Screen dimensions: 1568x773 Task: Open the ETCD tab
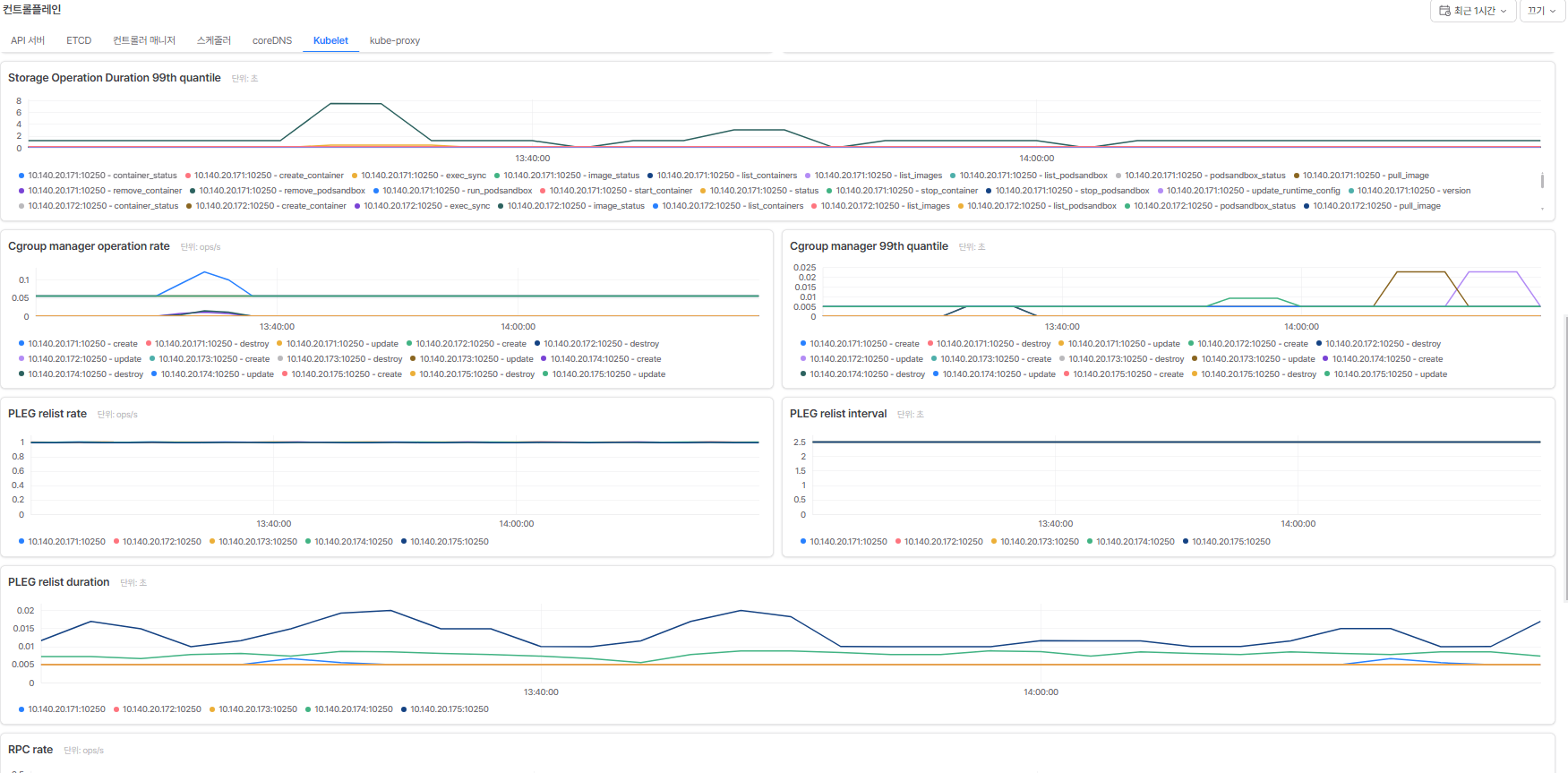click(x=79, y=40)
